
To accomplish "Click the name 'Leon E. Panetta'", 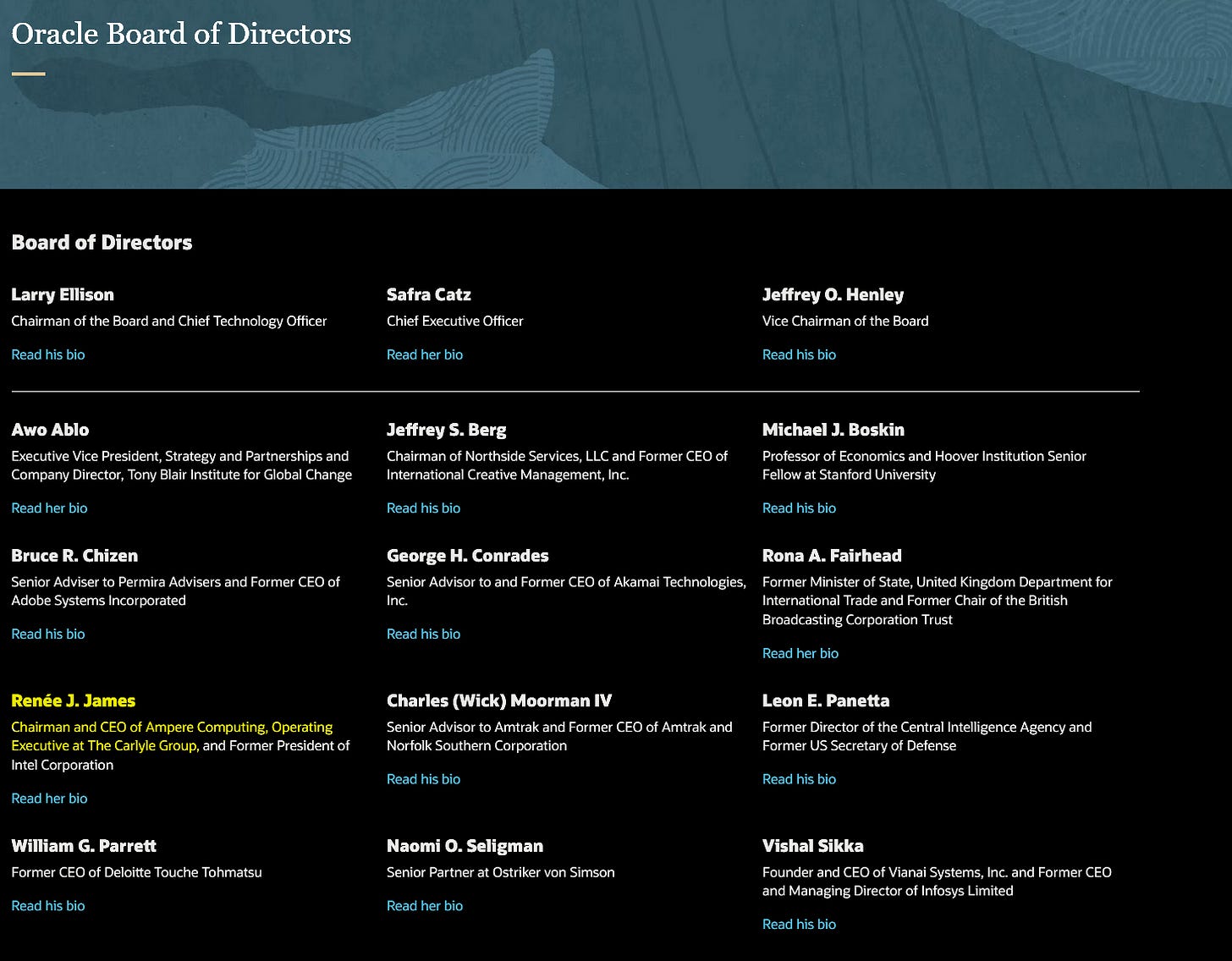I will tap(826, 700).
